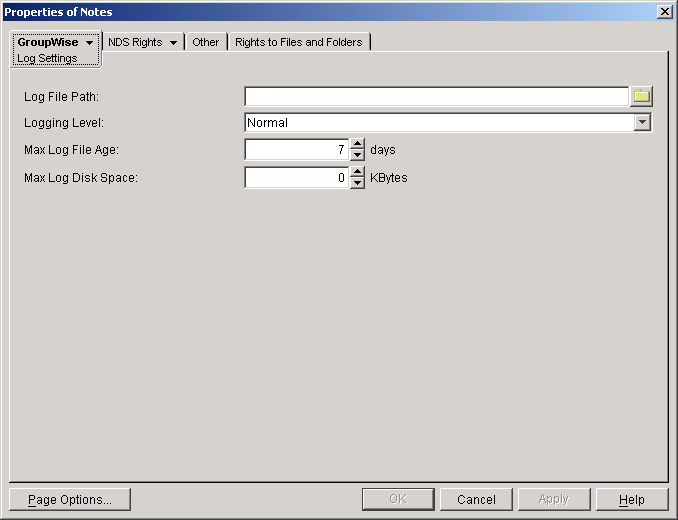This screenshot has height=520, width=678.
Task: Decrease Max Log Disk Space value
Action: (357, 183)
